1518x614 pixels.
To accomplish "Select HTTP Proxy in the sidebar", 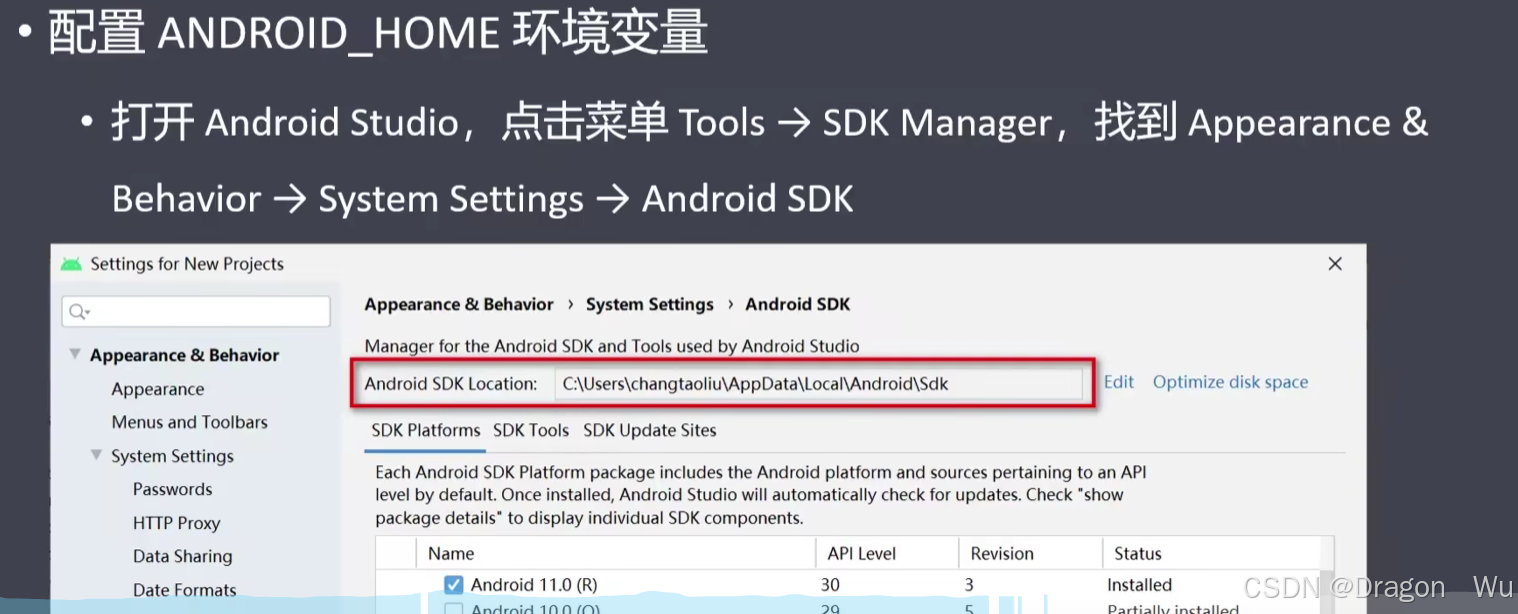I will coord(177,523).
